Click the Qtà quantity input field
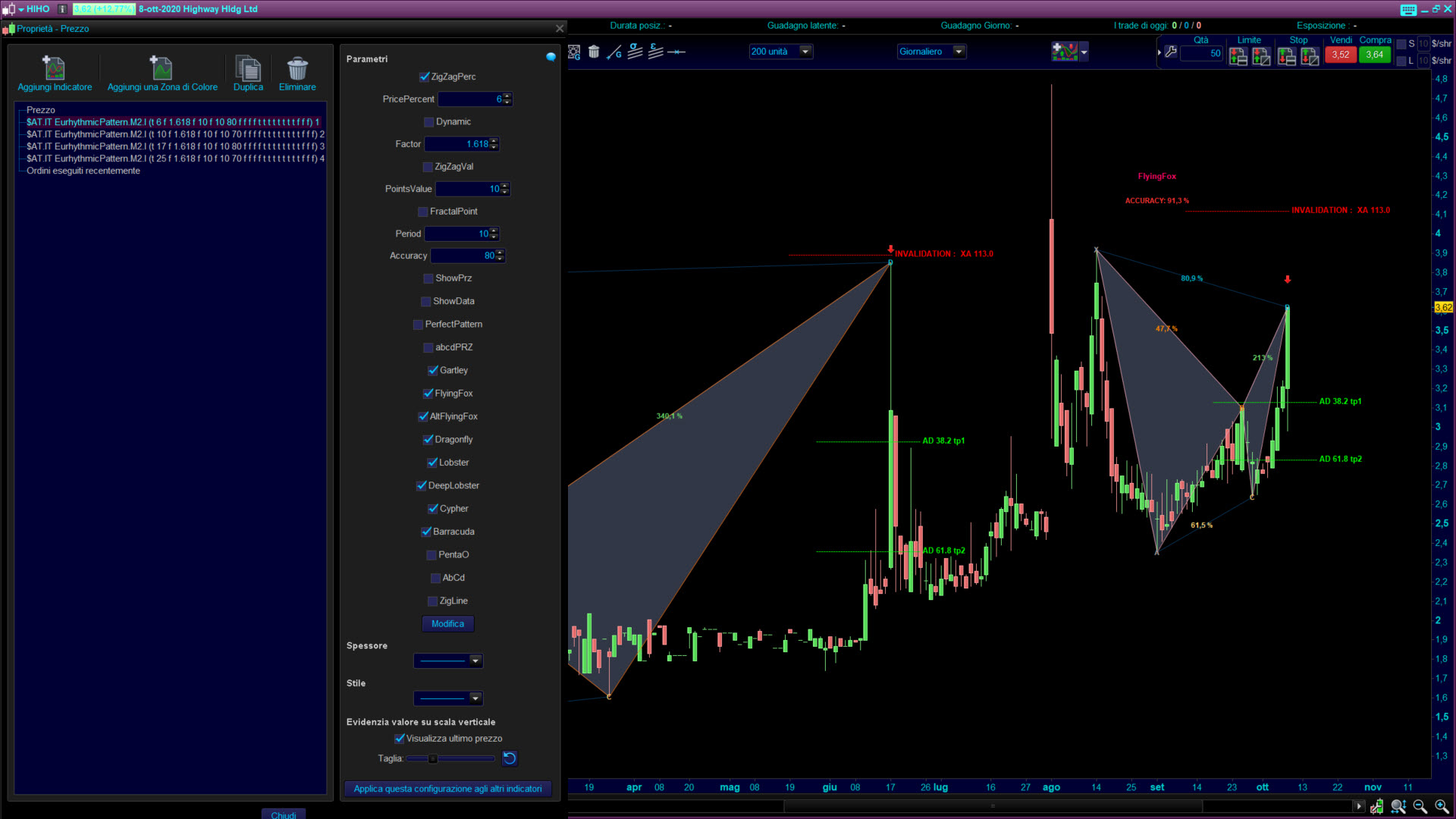Screen dimensions: 1456x819 click(1202, 54)
